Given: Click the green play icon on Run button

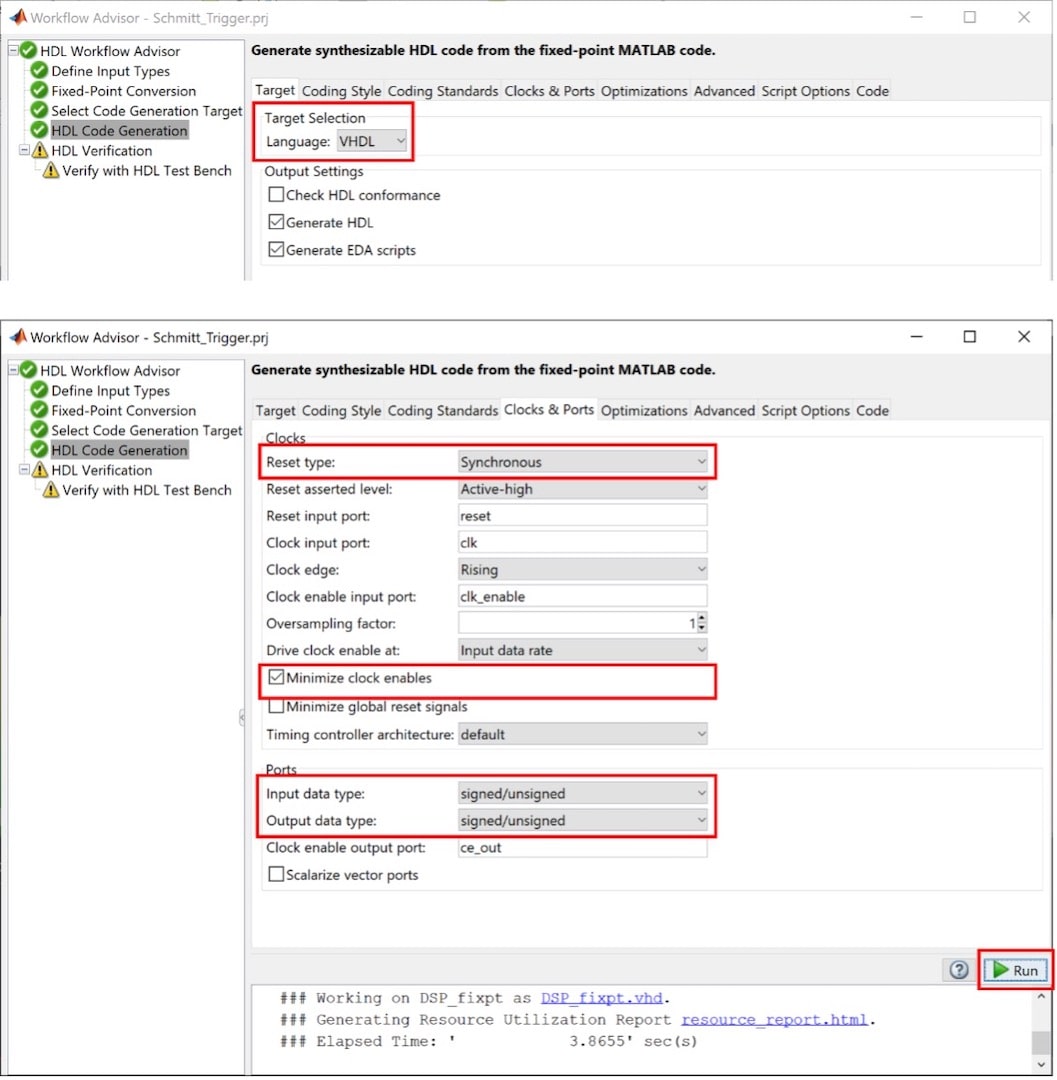Looking at the screenshot, I should click(x=1000, y=970).
